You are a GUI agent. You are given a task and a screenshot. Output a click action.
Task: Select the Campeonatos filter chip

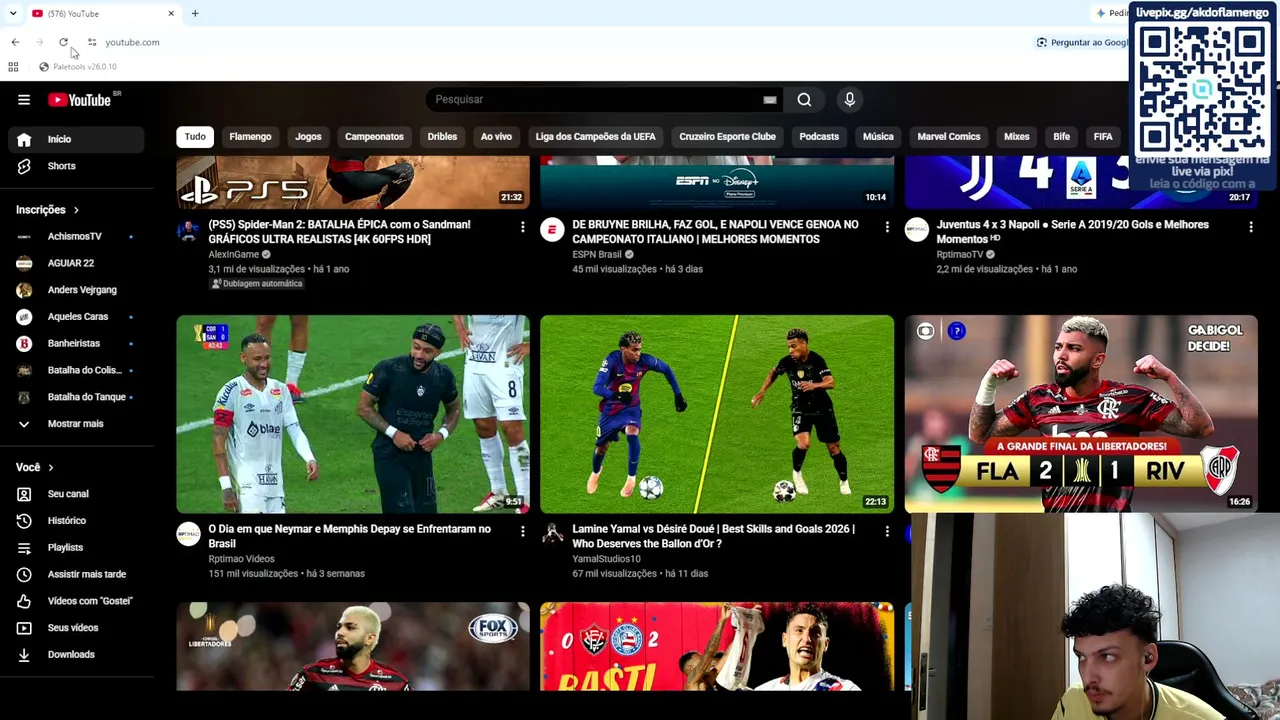click(x=374, y=137)
